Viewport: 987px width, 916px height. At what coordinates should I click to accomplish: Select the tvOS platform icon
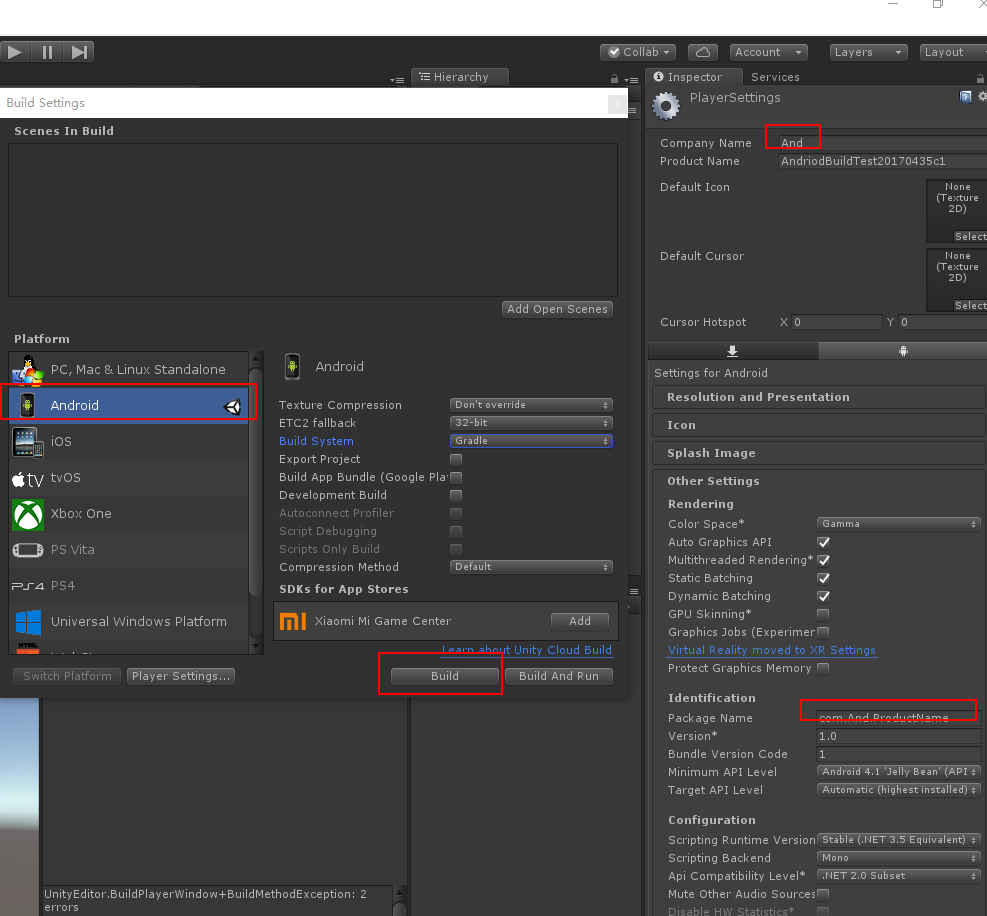pos(28,478)
